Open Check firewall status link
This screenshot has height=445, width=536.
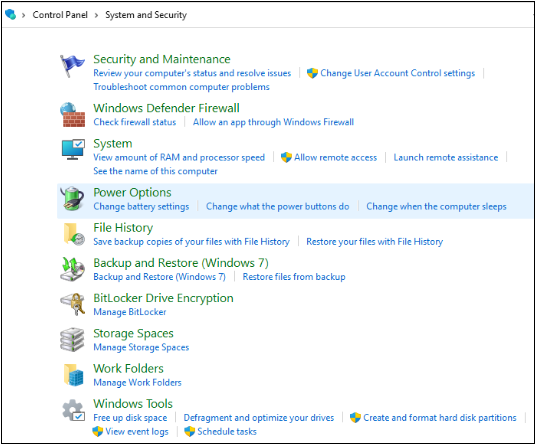pyautogui.click(x=135, y=122)
